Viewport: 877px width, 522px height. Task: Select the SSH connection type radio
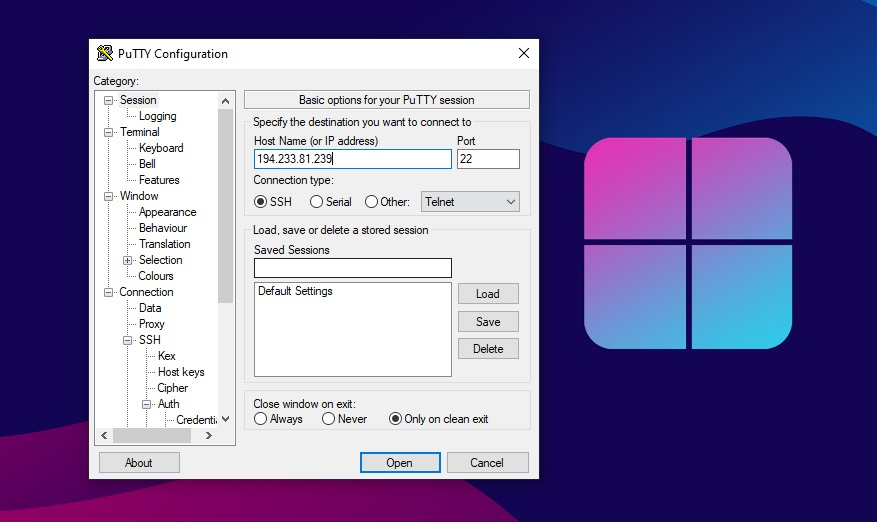coord(261,202)
